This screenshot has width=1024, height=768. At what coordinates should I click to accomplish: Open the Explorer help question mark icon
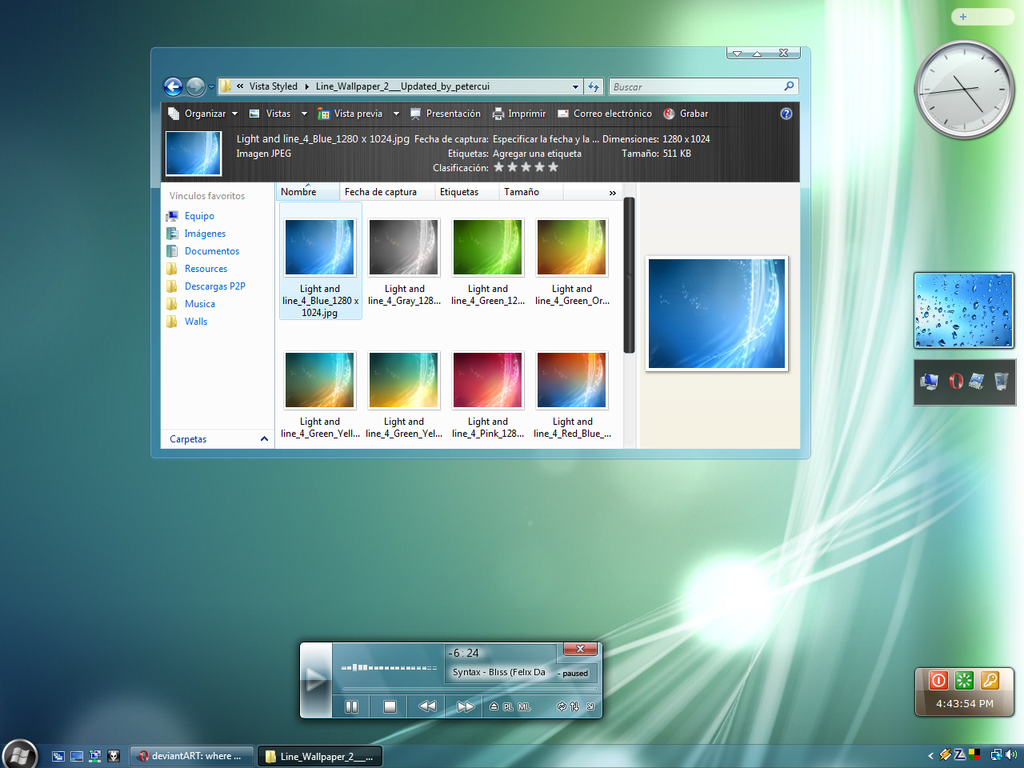click(786, 114)
